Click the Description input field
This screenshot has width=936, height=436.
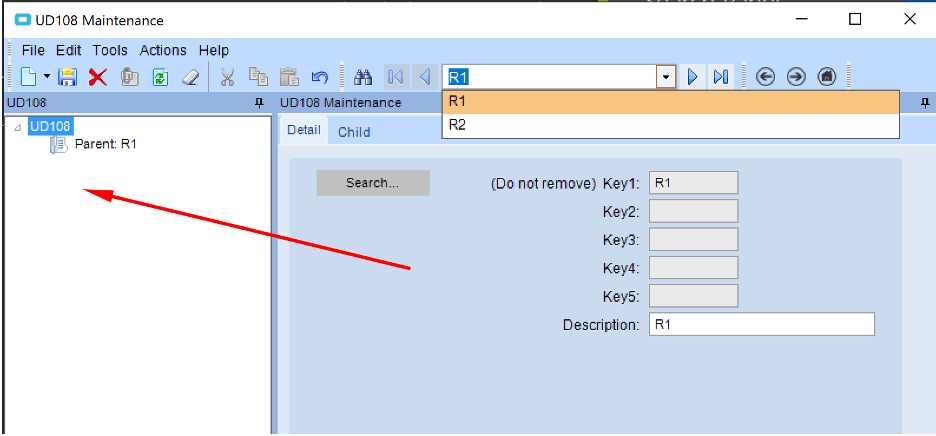(x=762, y=324)
